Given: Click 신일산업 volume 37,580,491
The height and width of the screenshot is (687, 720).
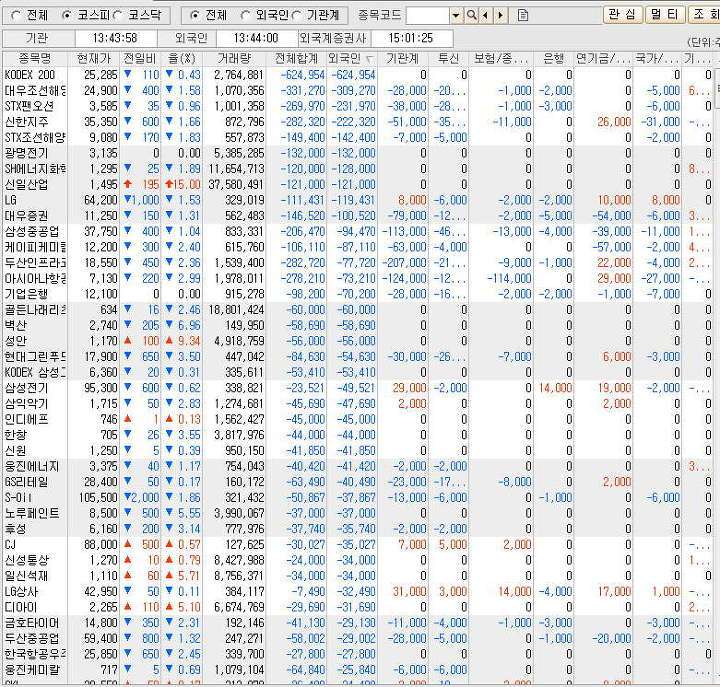Looking at the screenshot, I should point(236,185).
